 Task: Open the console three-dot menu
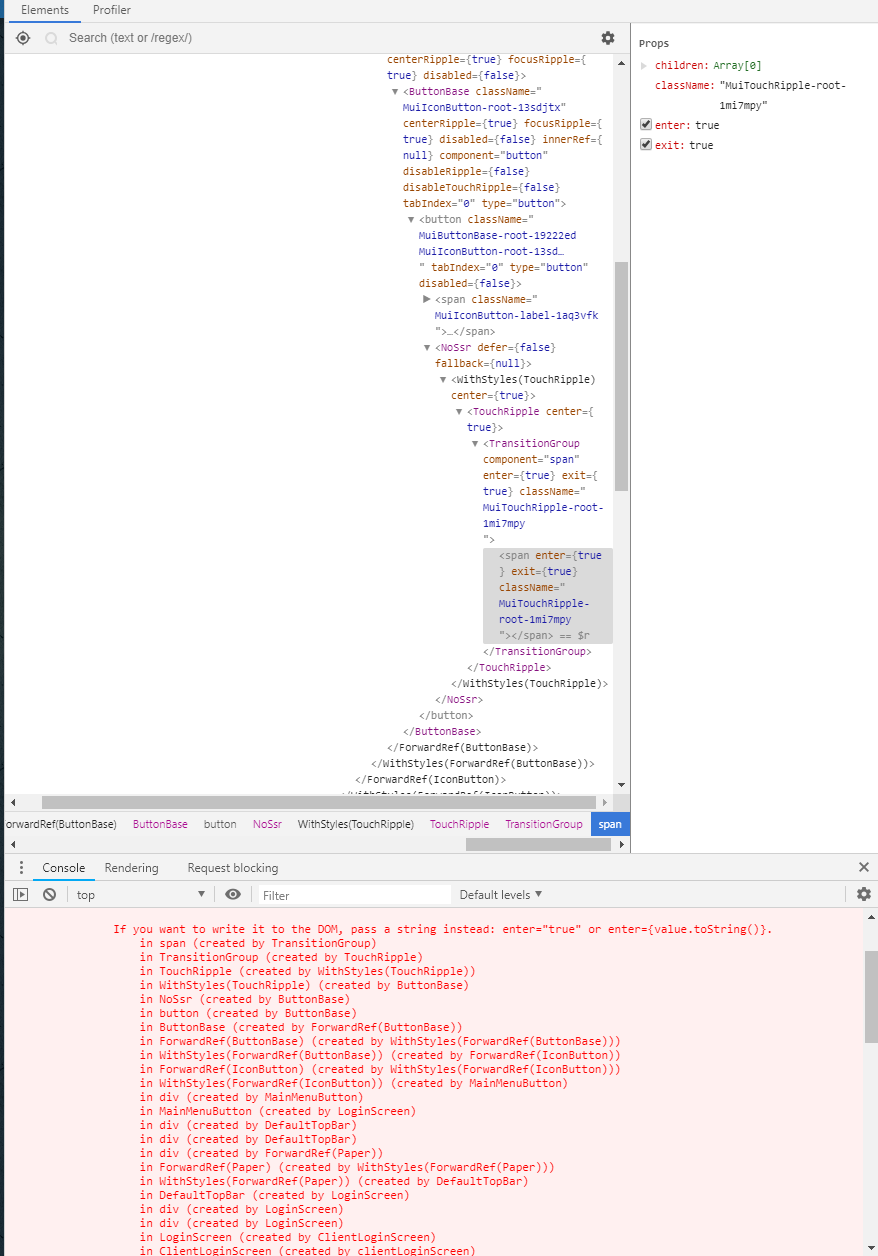pos(21,867)
